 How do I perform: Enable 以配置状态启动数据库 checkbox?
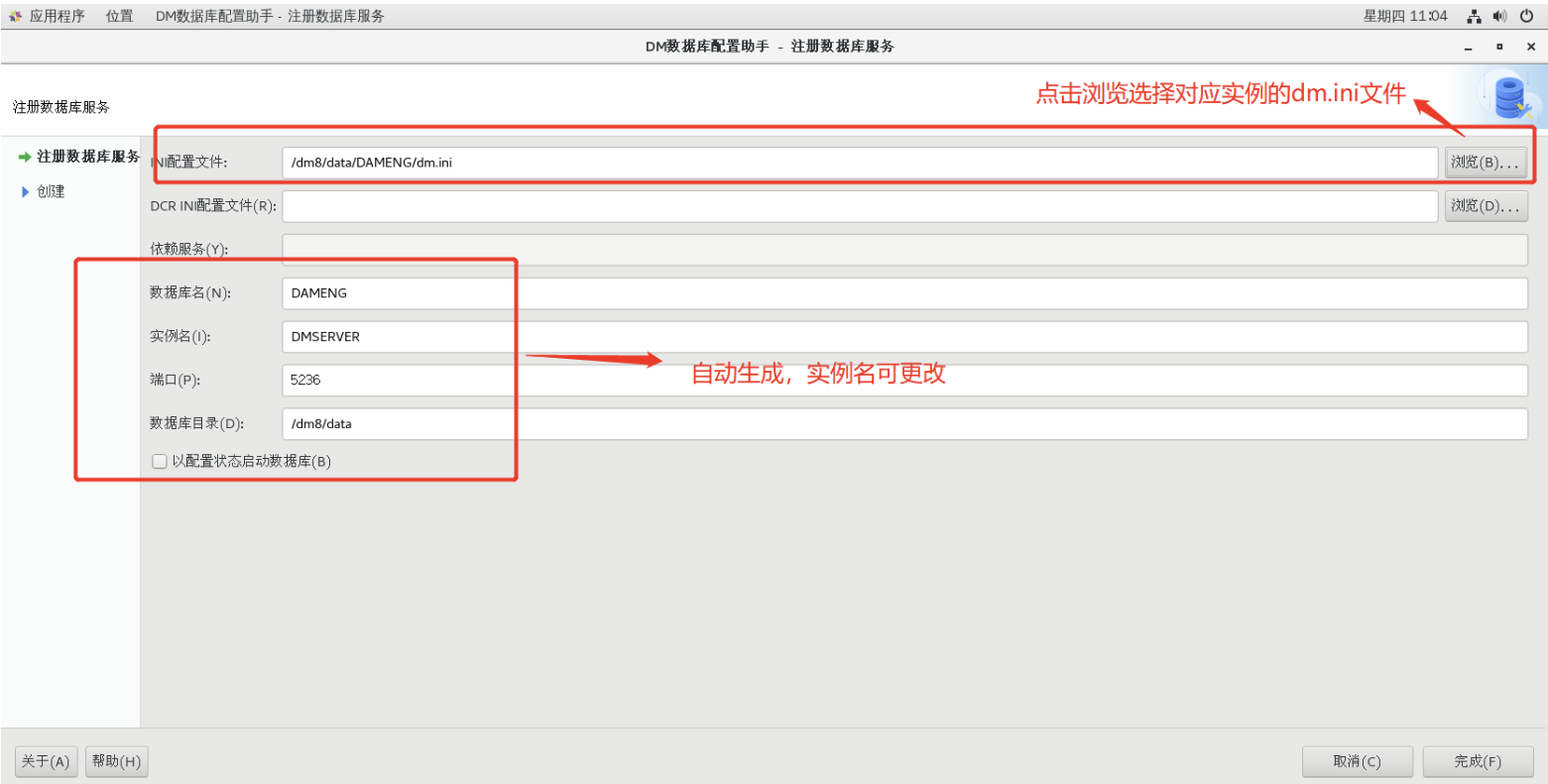pyautogui.click(x=160, y=462)
